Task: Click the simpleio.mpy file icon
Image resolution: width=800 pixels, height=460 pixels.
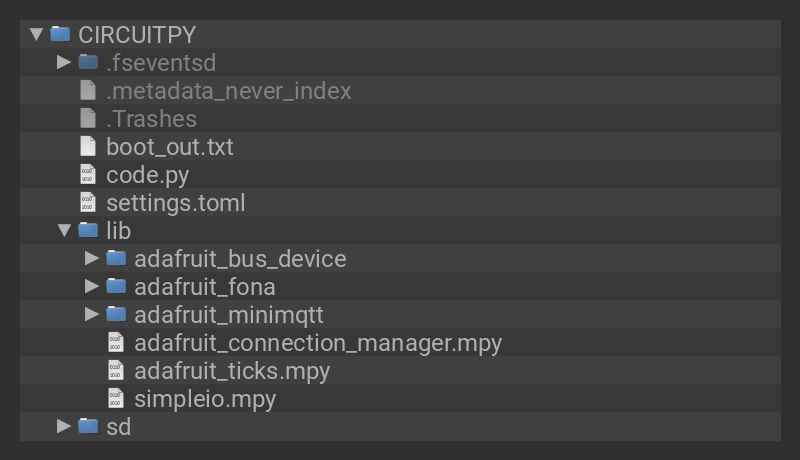Action: pyautogui.click(x=116, y=399)
